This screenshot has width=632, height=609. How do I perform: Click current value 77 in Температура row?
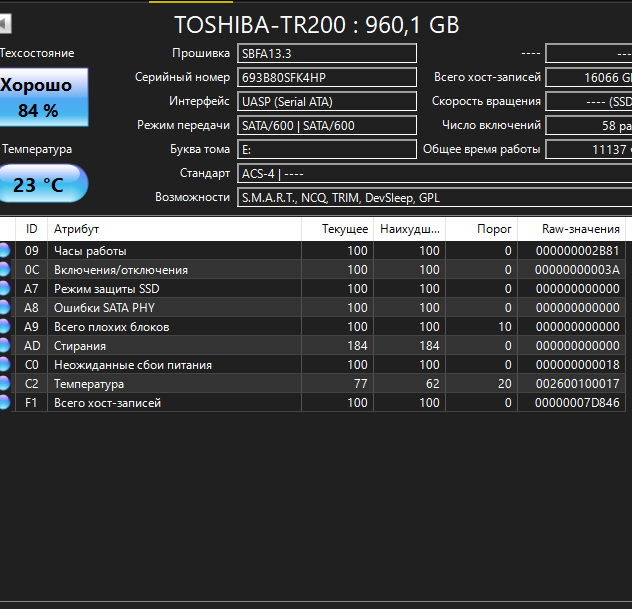(x=361, y=383)
